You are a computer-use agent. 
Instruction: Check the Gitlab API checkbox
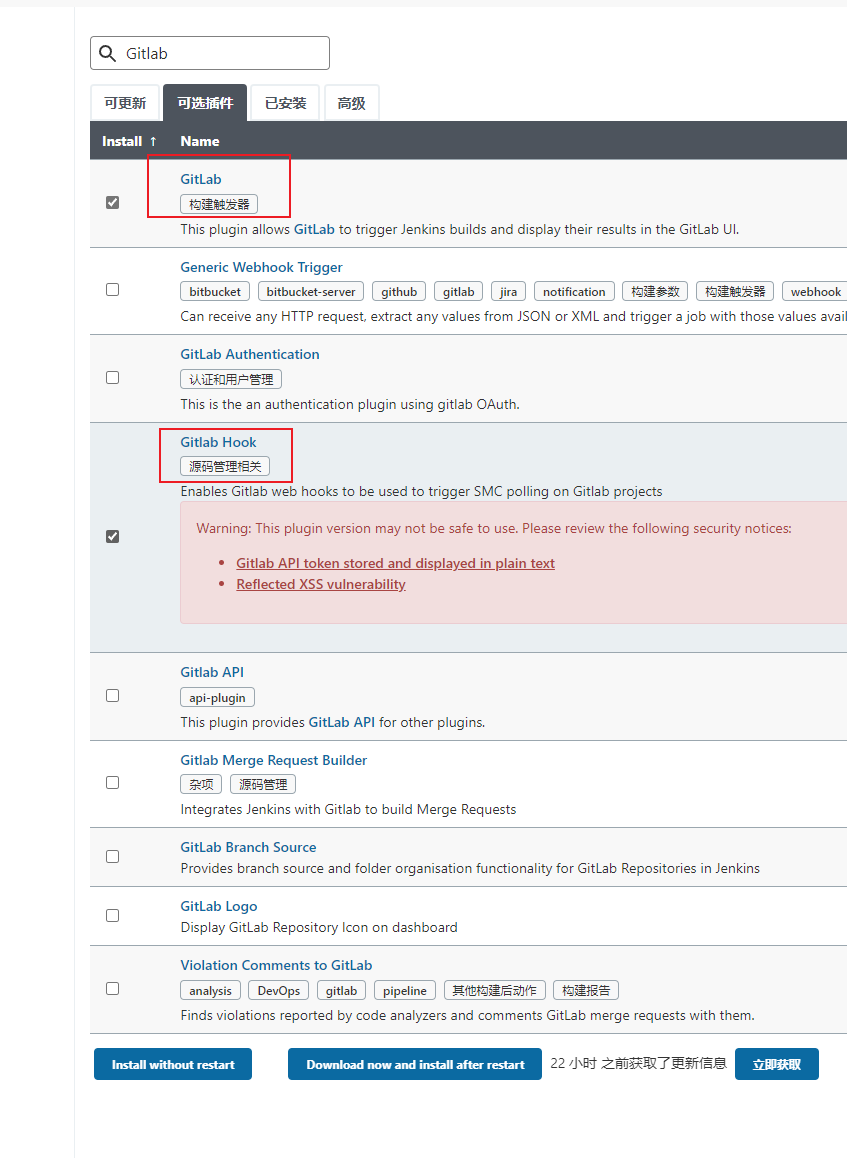(112, 696)
